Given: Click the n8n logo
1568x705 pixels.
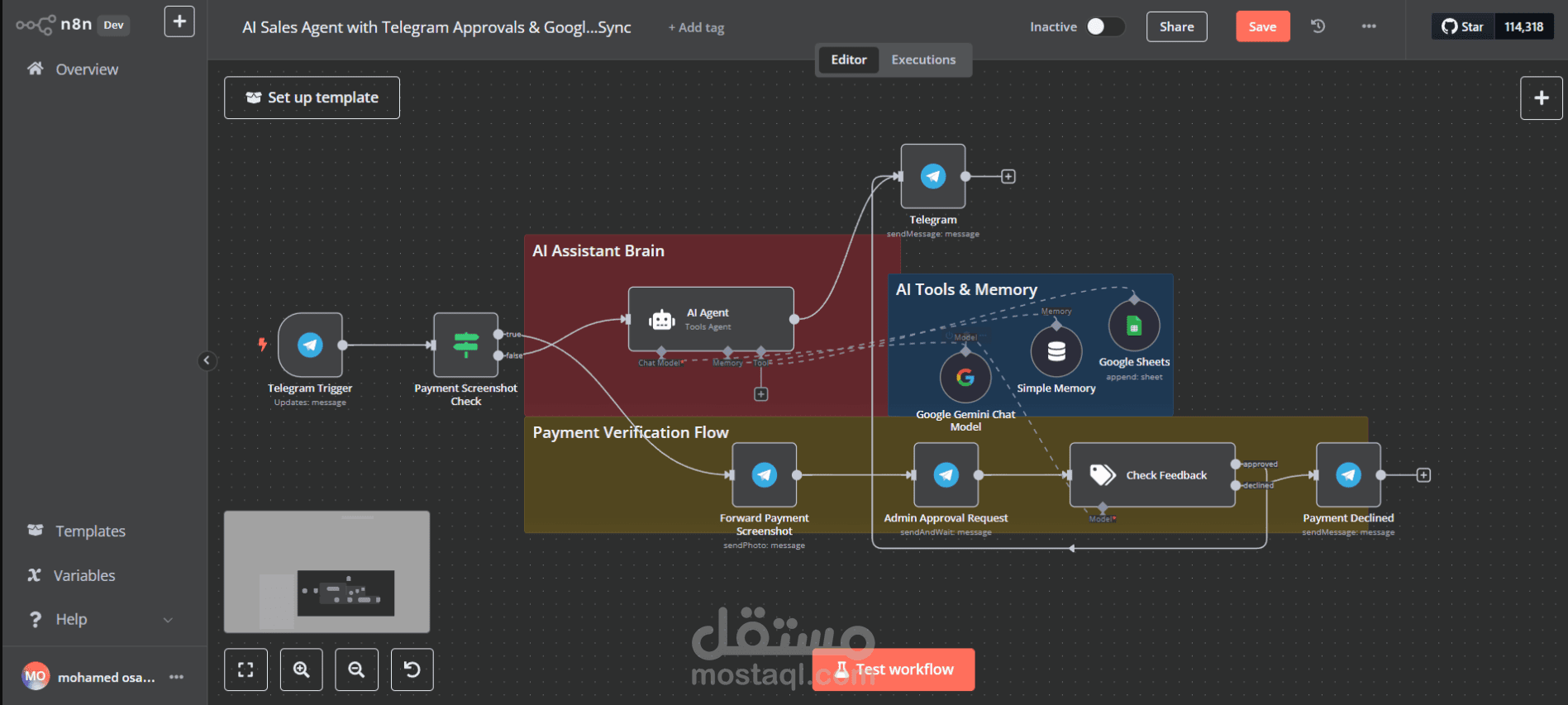Looking at the screenshot, I should tap(54, 25).
